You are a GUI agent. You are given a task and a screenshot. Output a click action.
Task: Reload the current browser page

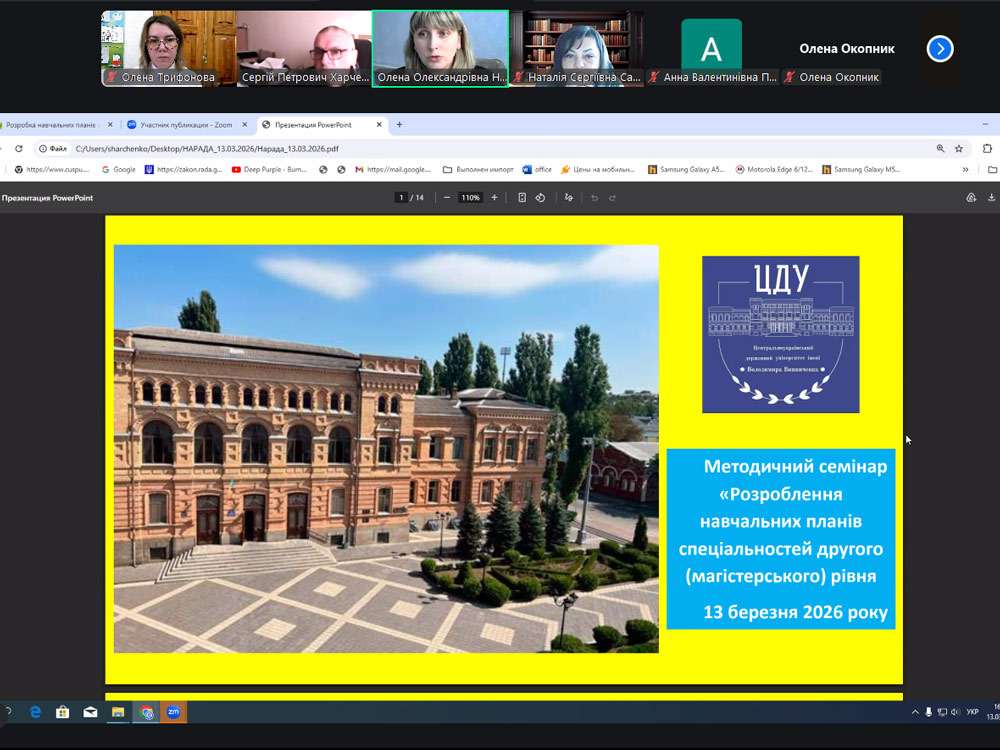tap(18, 148)
